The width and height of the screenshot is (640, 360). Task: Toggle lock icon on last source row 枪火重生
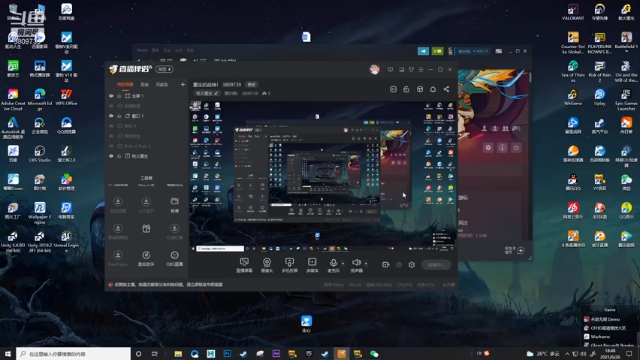click(119, 156)
